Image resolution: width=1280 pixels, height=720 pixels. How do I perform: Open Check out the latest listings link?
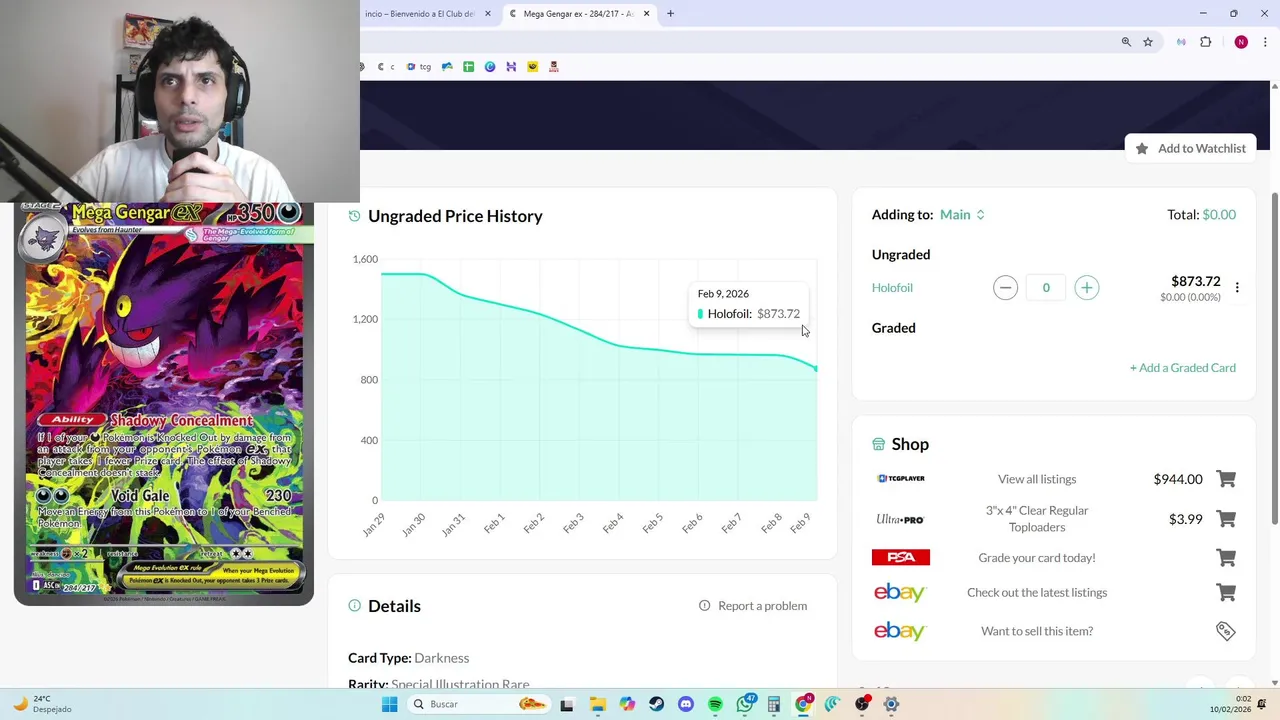point(1037,592)
